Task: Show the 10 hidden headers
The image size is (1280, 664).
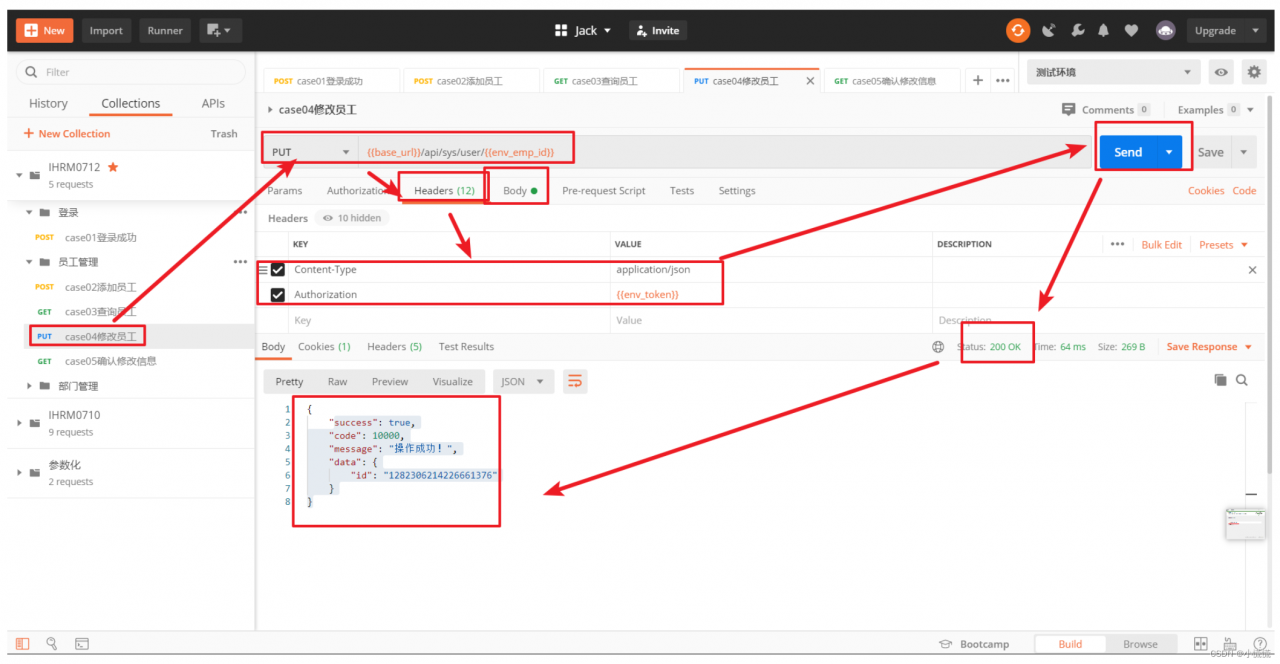Action: pyautogui.click(x=351, y=218)
